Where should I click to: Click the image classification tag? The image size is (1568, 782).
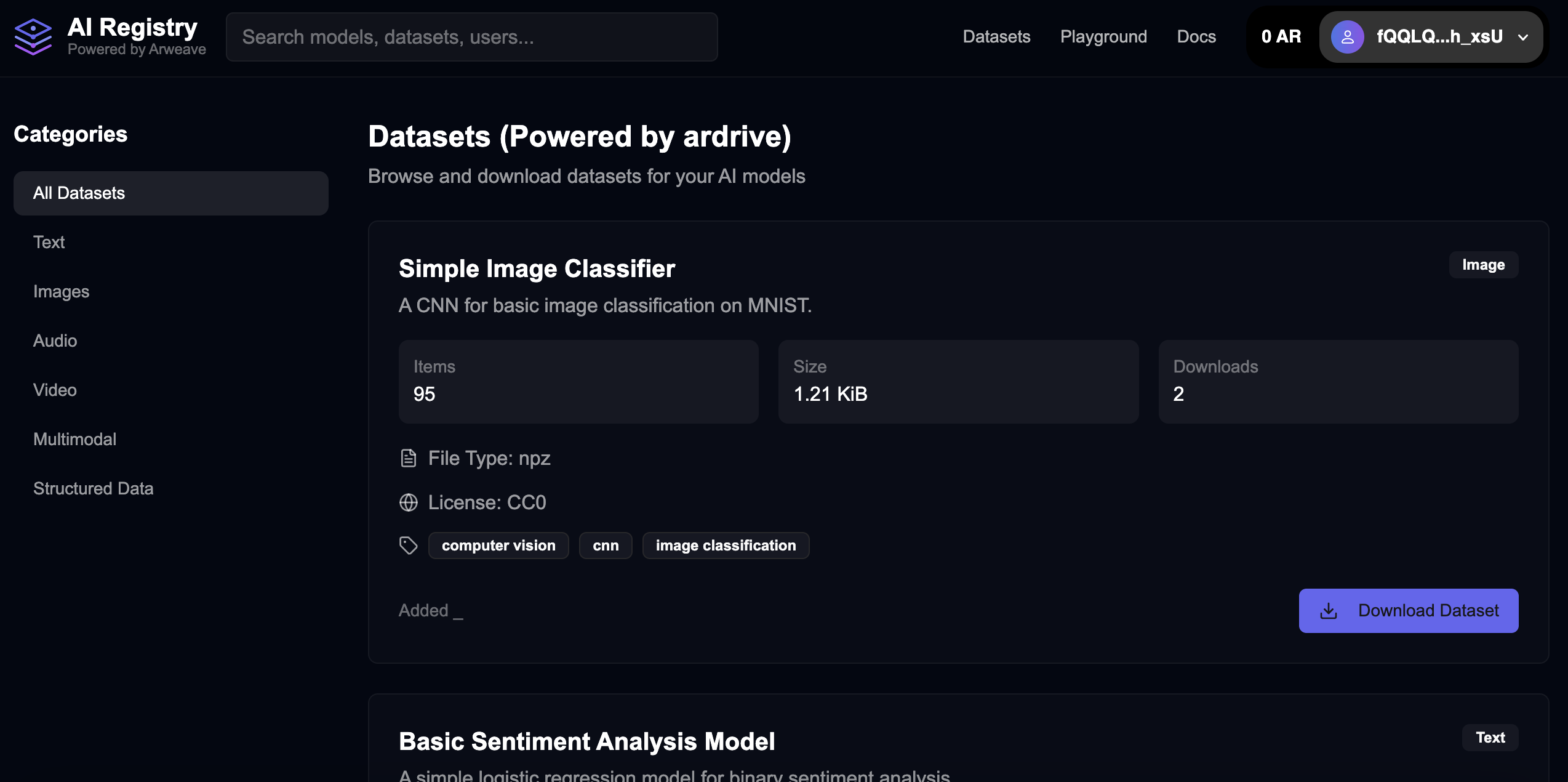coord(726,546)
